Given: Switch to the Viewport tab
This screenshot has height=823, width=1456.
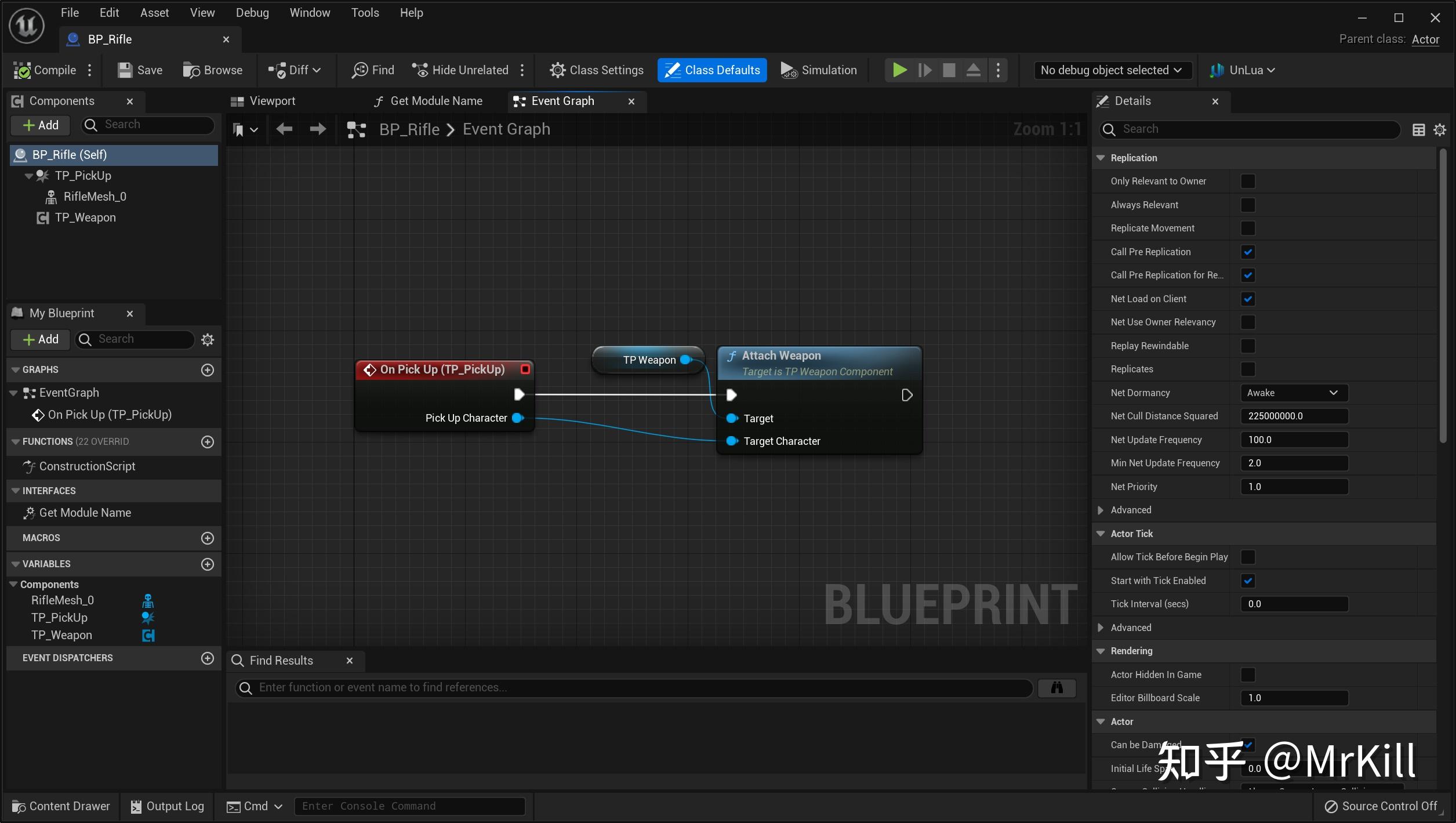Looking at the screenshot, I should (x=272, y=101).
